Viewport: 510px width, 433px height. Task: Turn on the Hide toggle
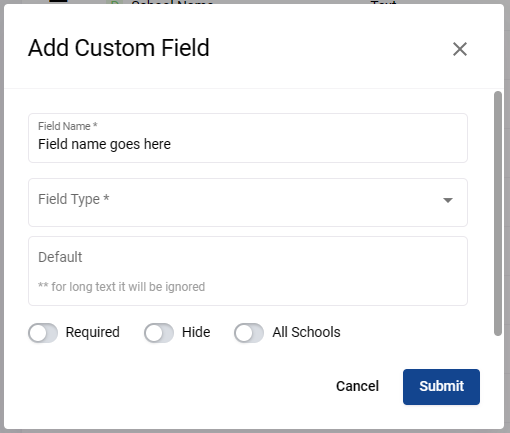pos(159,333)
